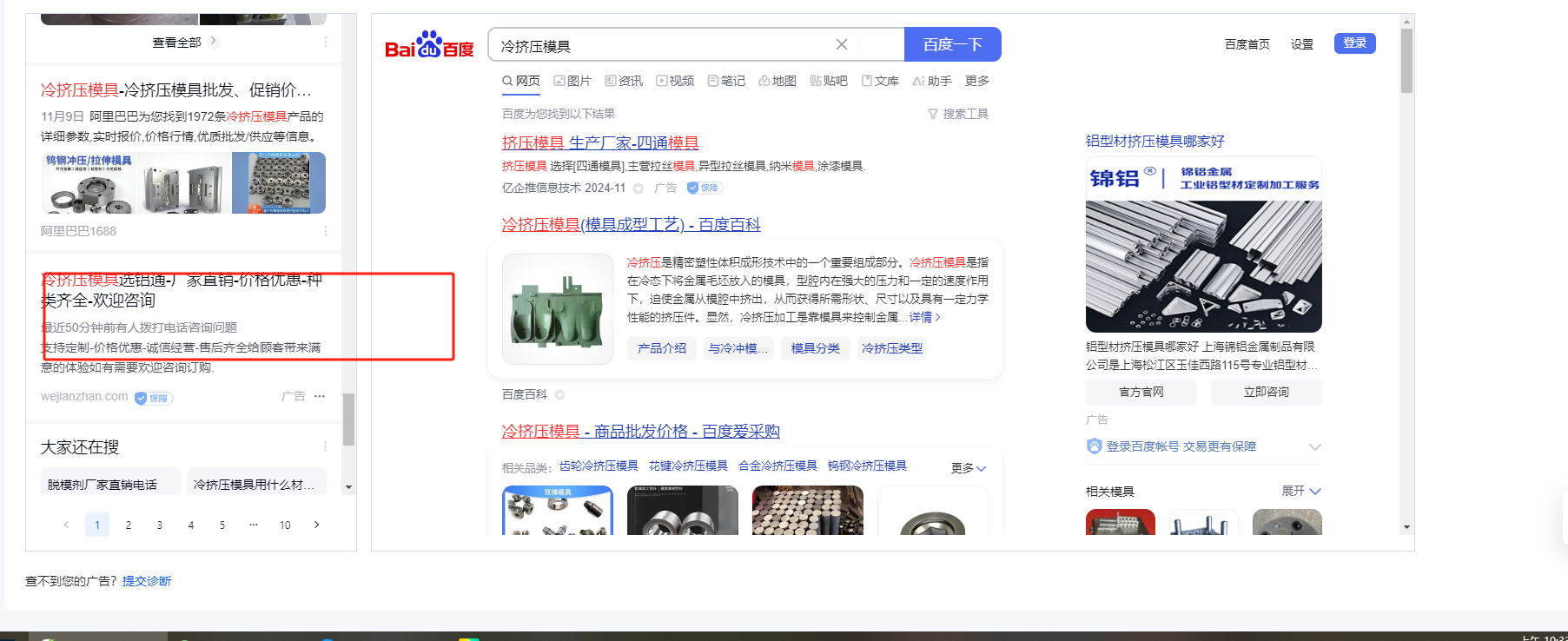Image resolution: width=1568 pixels, height=641 pixels.
Task: Open 齿轮冷挤压模具 related category
Action: click(599, 466)
